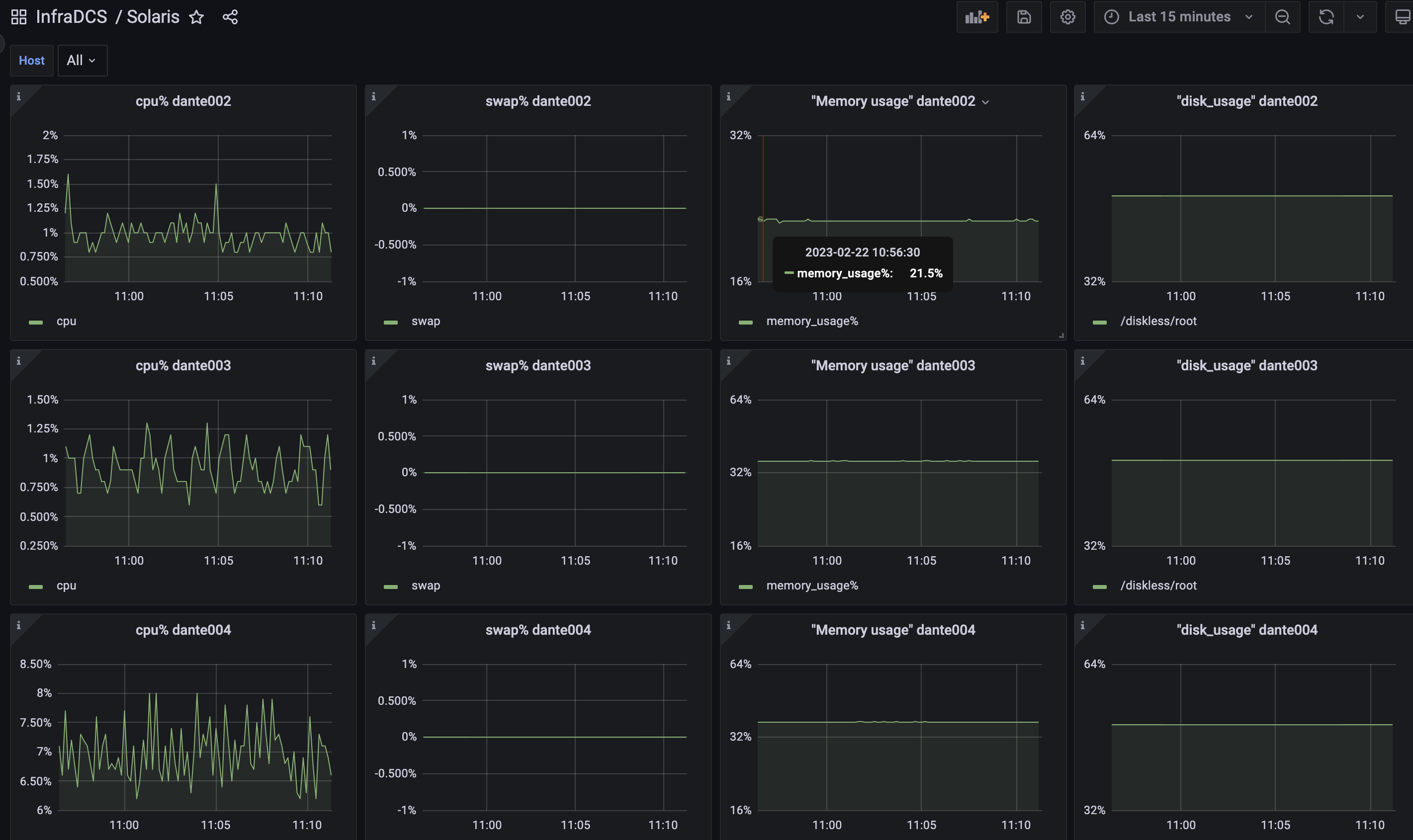The height and width of the screenshot is (840, 1413).
Task: Refresh the dashboard with the refresh icon
Action: click(1326, 17)
